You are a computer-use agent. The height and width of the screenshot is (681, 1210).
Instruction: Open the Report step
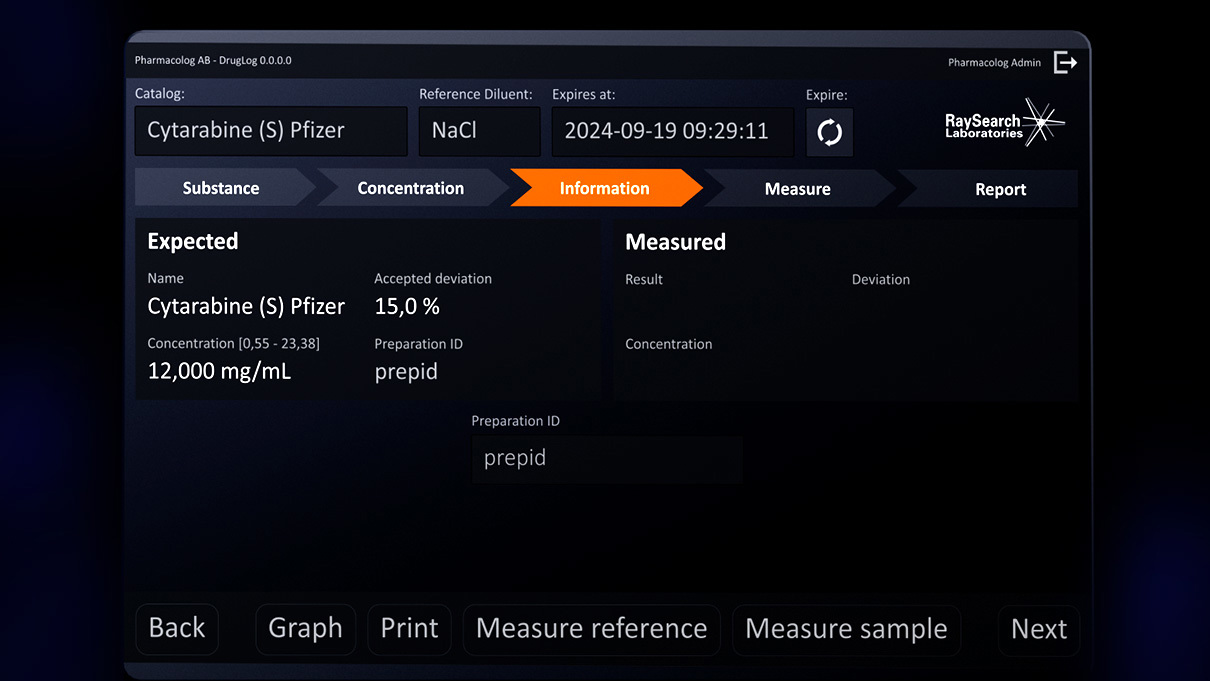pos(1000,189)
